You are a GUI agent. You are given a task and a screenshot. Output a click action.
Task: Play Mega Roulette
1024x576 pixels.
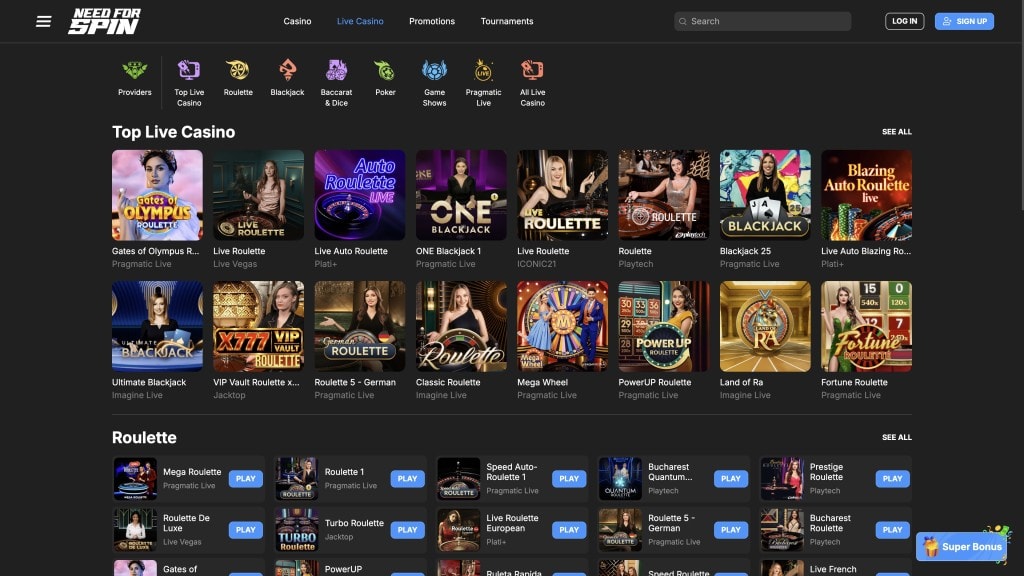tap(246, 479)
